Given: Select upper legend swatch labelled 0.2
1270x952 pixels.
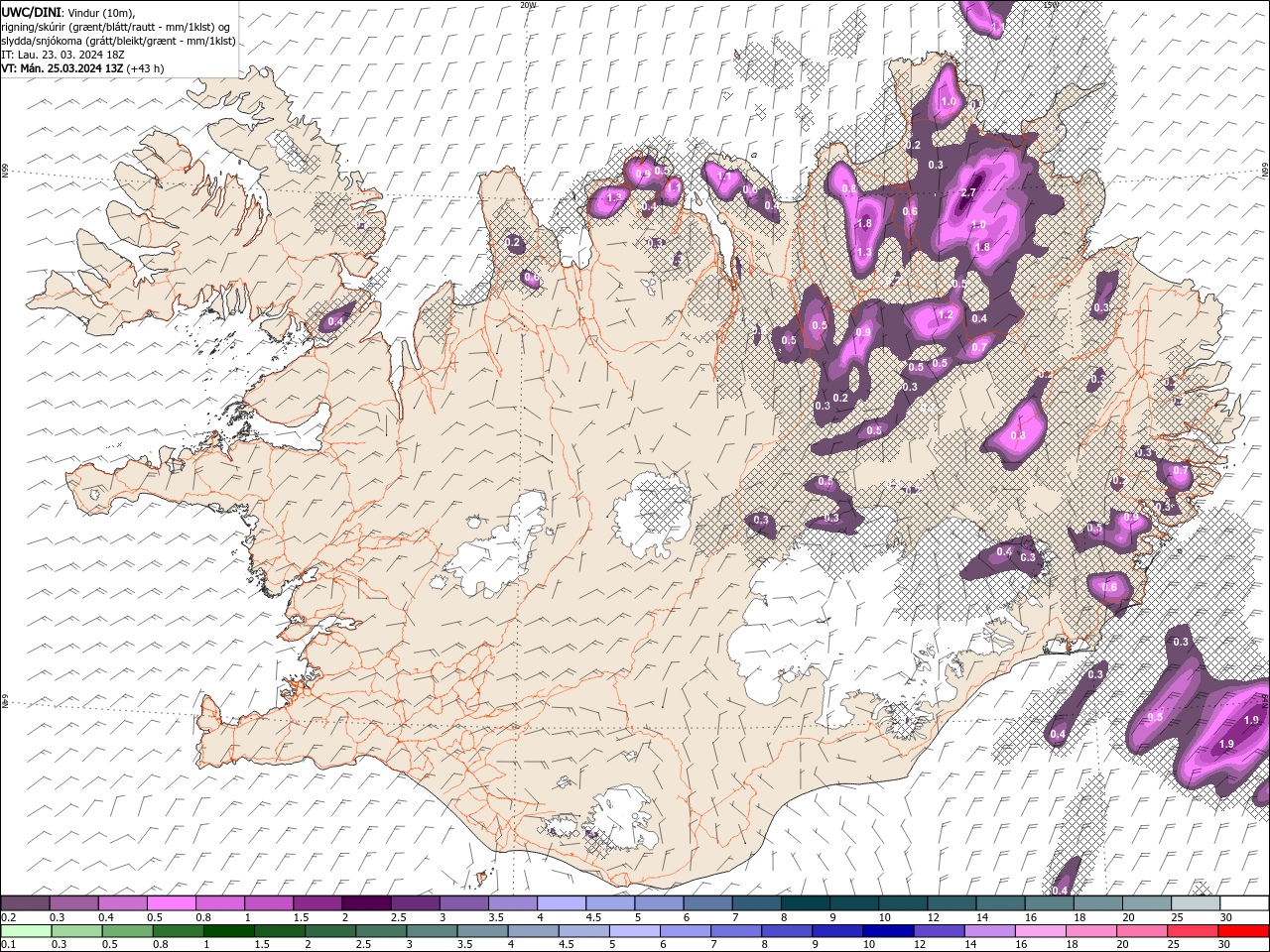Looking at the screenshot, I should pyautogui.click(x=25, y=903).
